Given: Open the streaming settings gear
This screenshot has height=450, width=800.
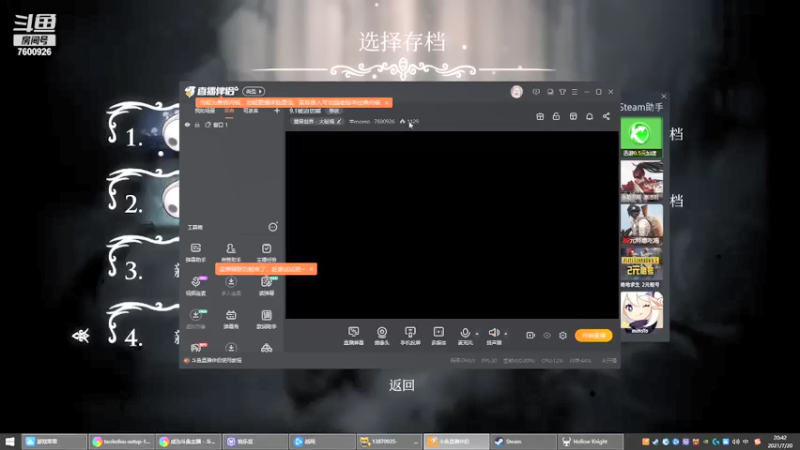Looking at the screenshot, I should [x=563, y=335].
